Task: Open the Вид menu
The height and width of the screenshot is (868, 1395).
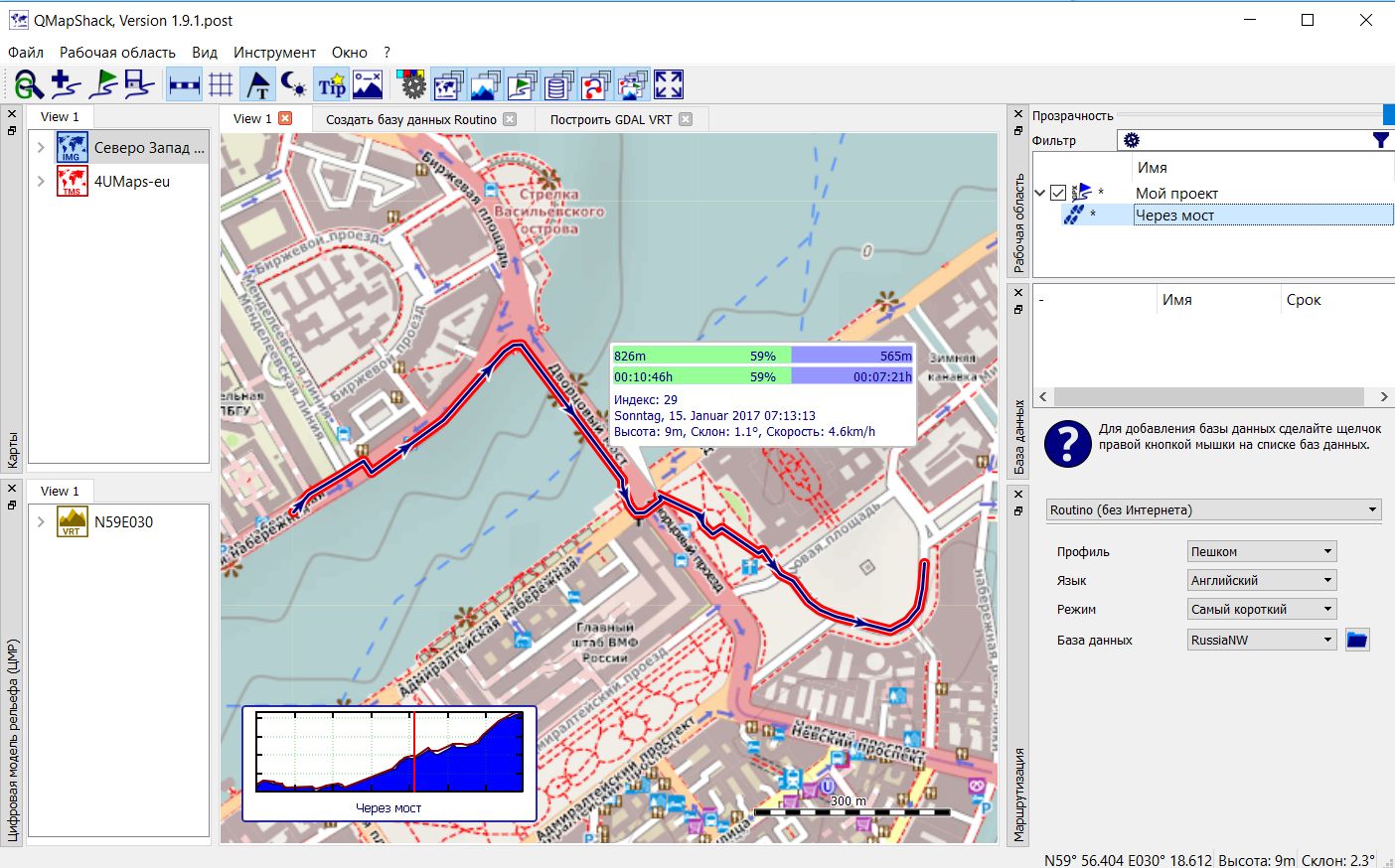Action: [205, 52]
